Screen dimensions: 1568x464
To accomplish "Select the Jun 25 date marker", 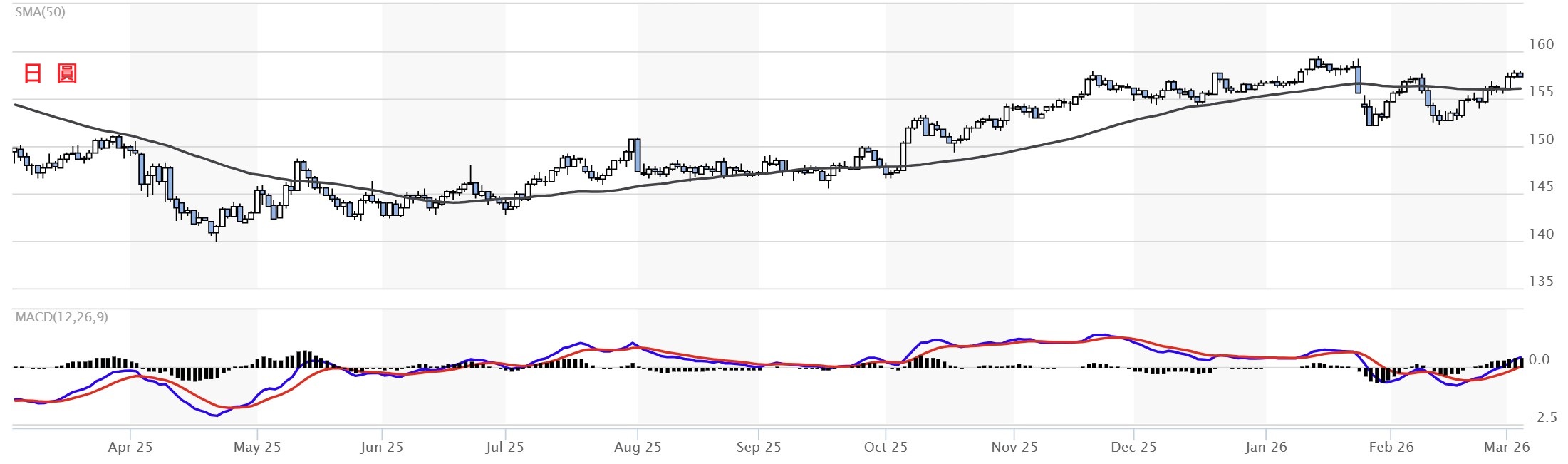I will pyautogui.click(x=382, y=448).
